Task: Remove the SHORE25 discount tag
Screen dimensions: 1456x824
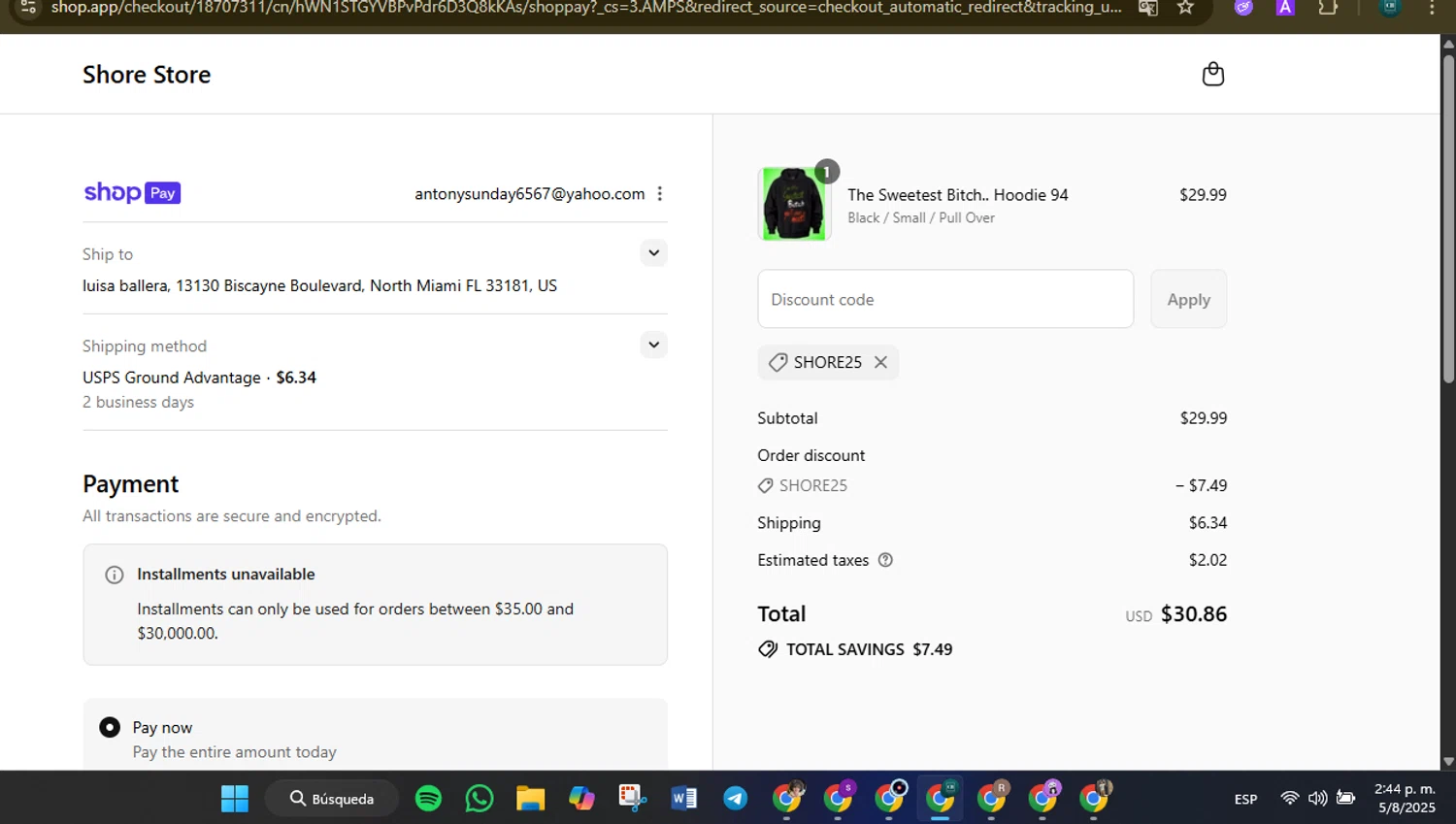Action: point(880,362)
